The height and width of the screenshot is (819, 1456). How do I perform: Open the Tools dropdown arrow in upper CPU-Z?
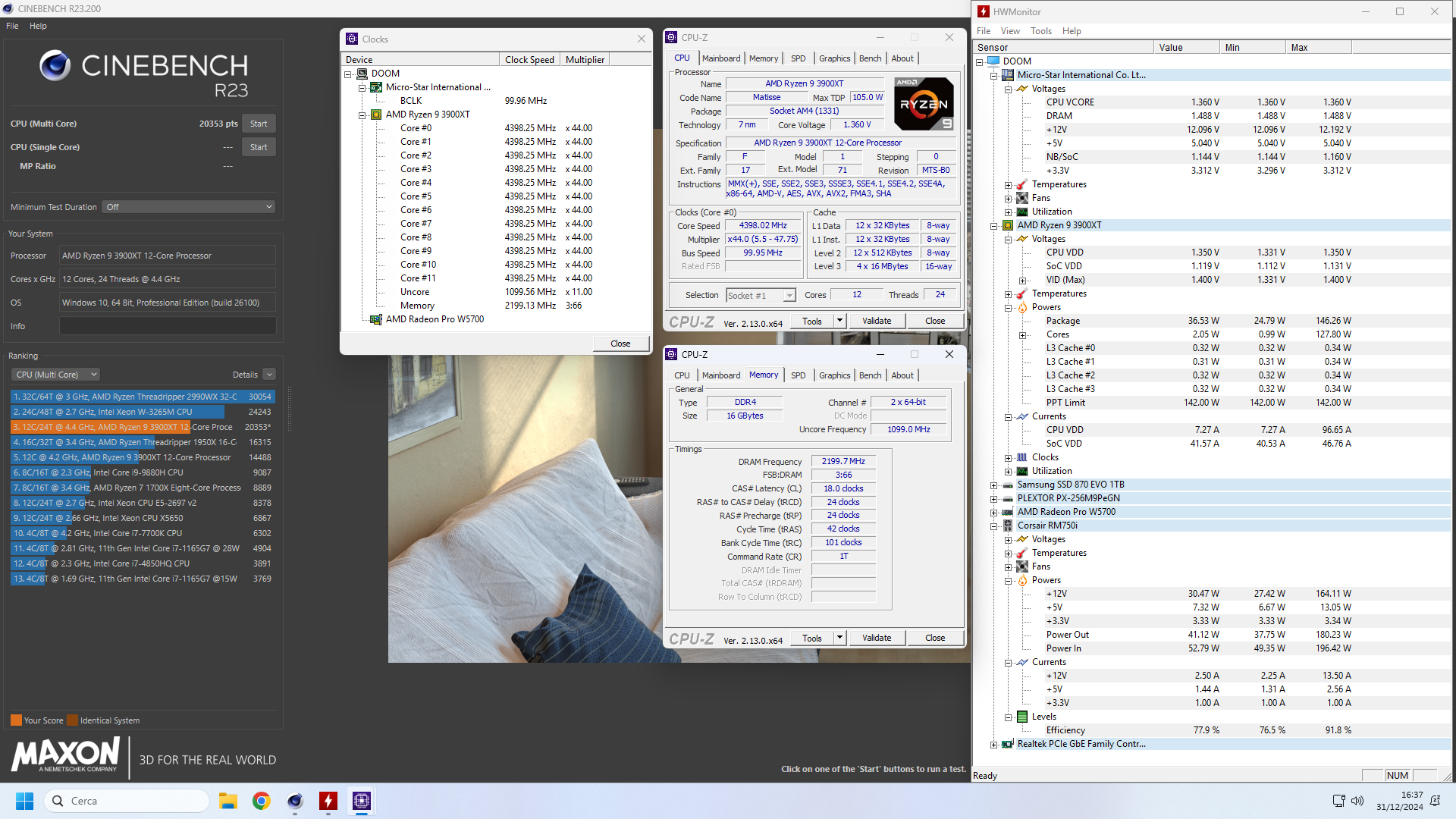[839, 321]
